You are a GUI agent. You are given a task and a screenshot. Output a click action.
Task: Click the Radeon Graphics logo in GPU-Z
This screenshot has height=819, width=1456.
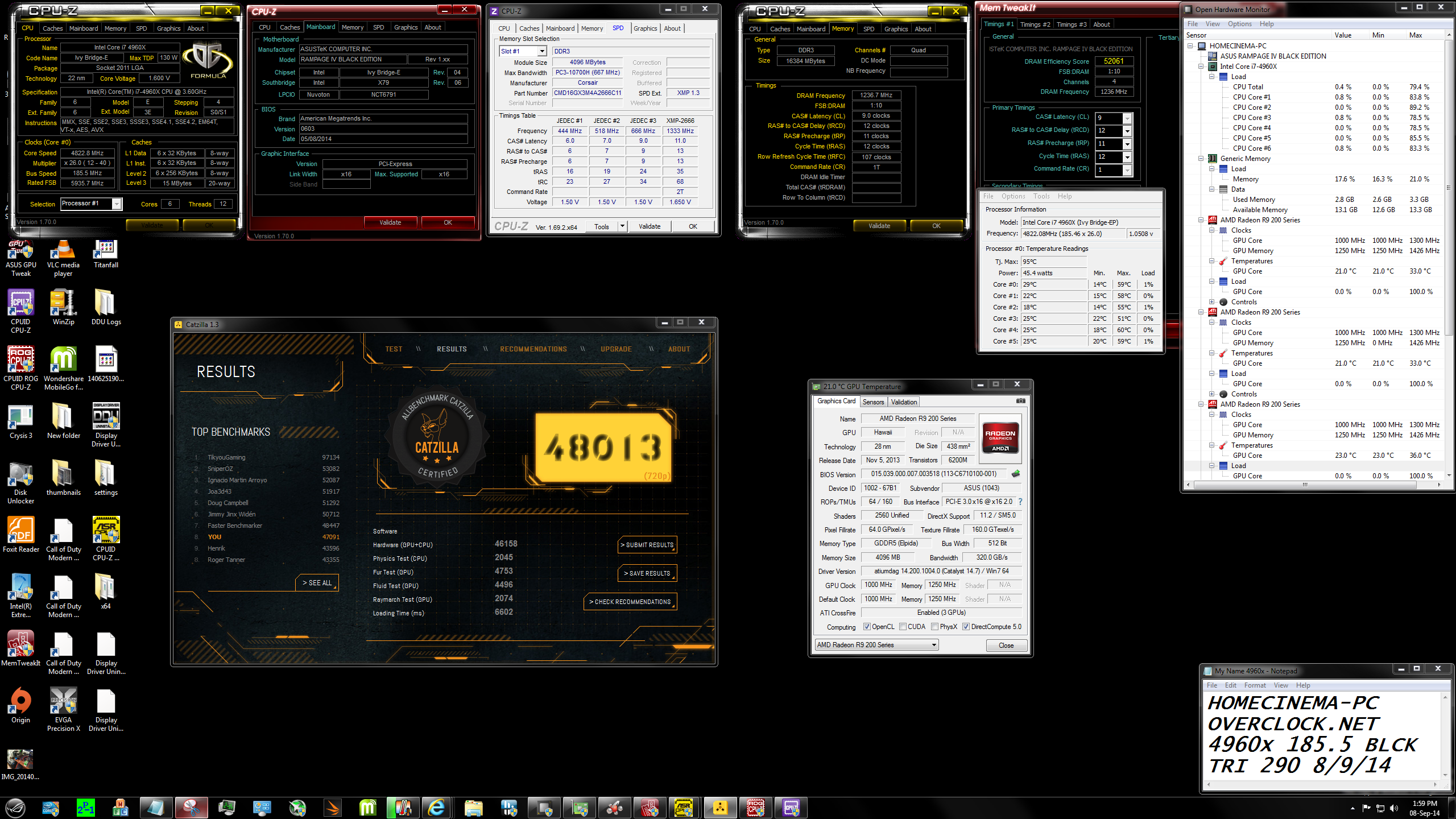pos(1000,438)
